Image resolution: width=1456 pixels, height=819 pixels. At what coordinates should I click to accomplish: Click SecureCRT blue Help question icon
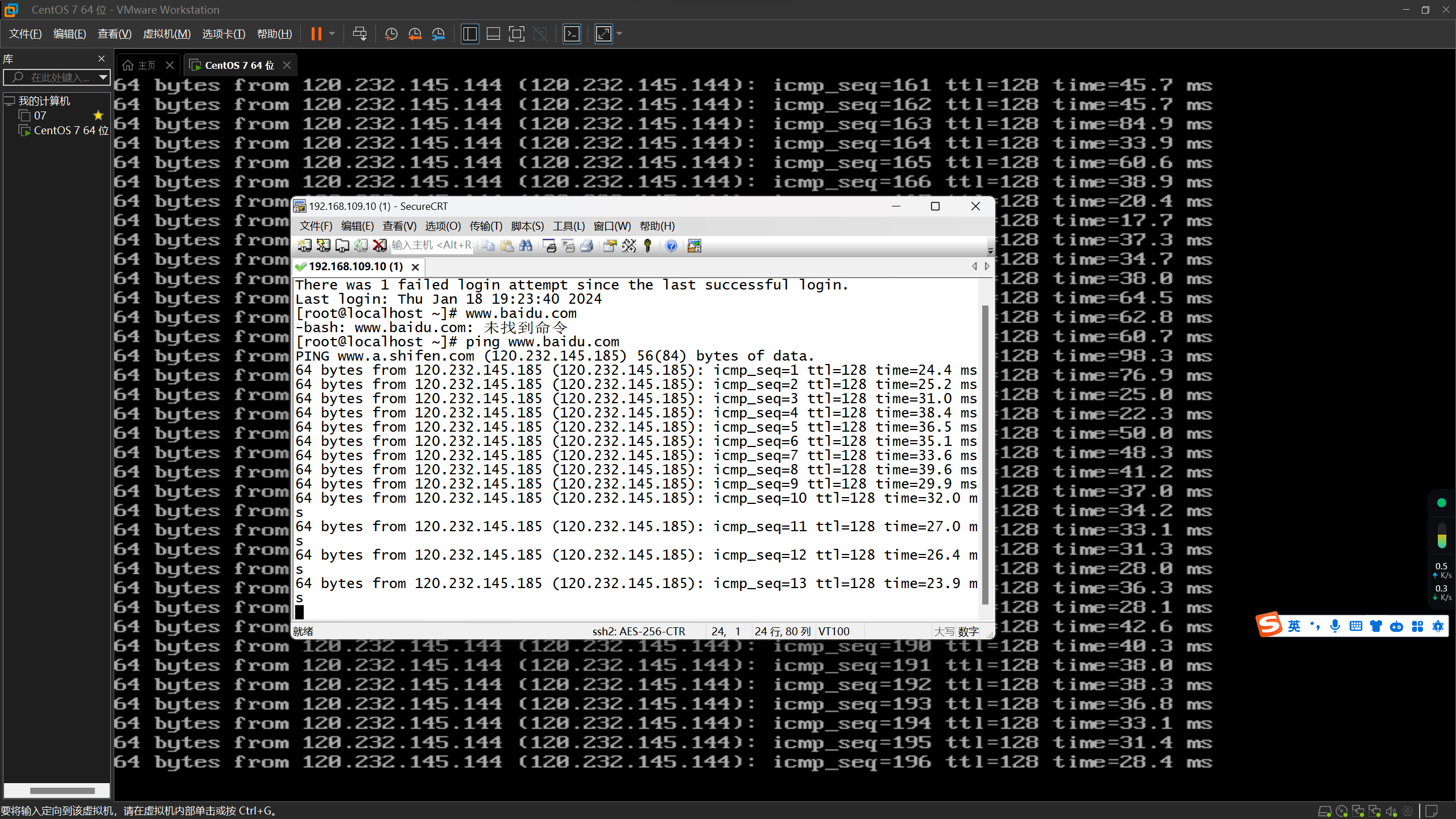[671, 246]
